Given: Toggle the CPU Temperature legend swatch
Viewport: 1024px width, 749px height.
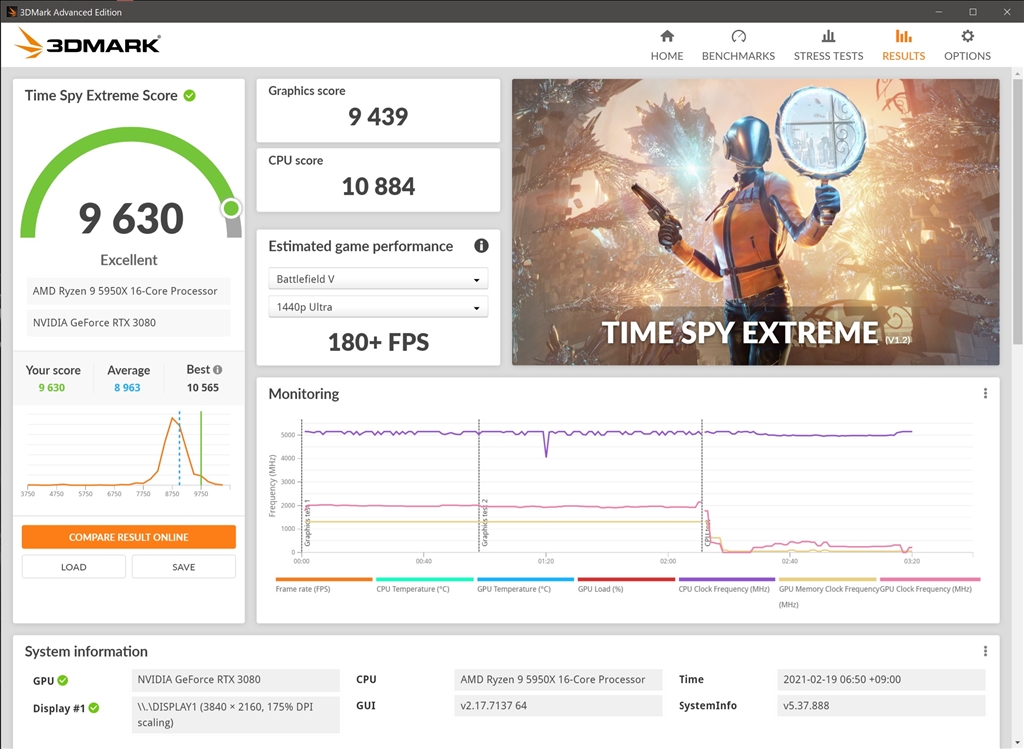Looking at the screenshot, I should coord(424,579).
